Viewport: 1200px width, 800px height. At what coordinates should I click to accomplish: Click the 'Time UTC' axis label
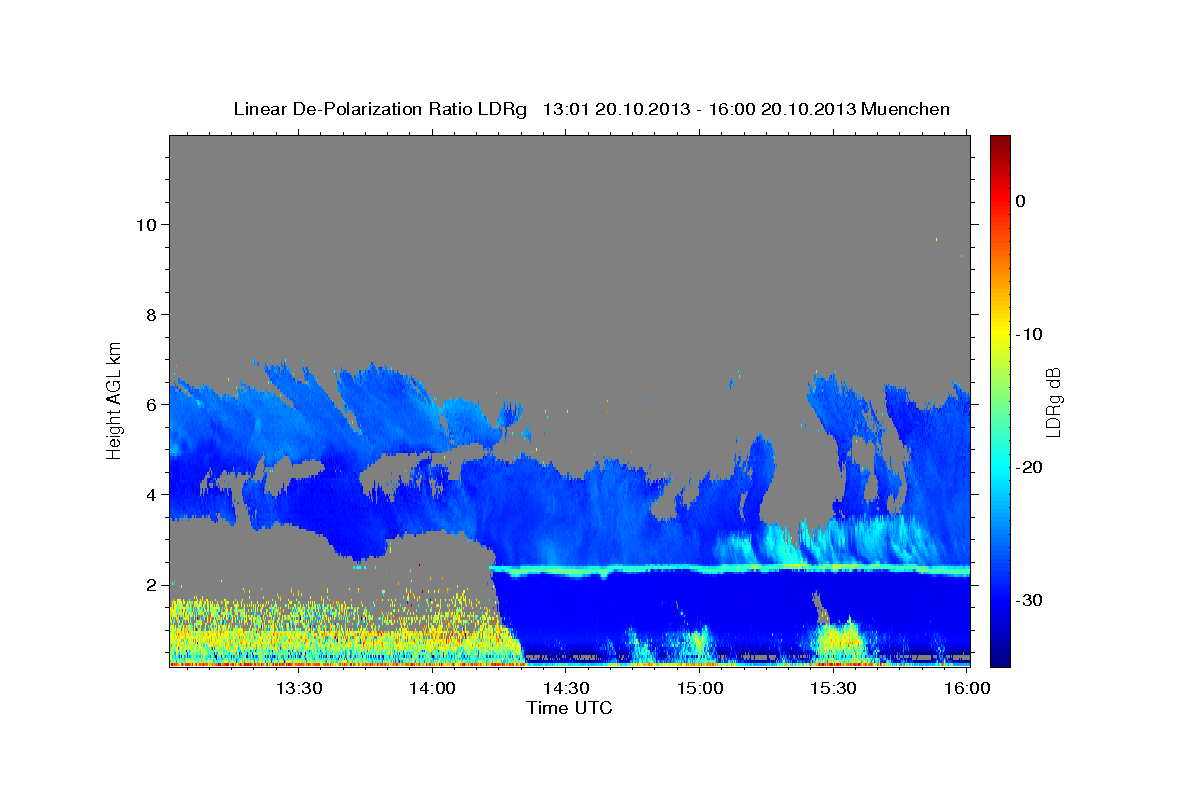(569, 708)
